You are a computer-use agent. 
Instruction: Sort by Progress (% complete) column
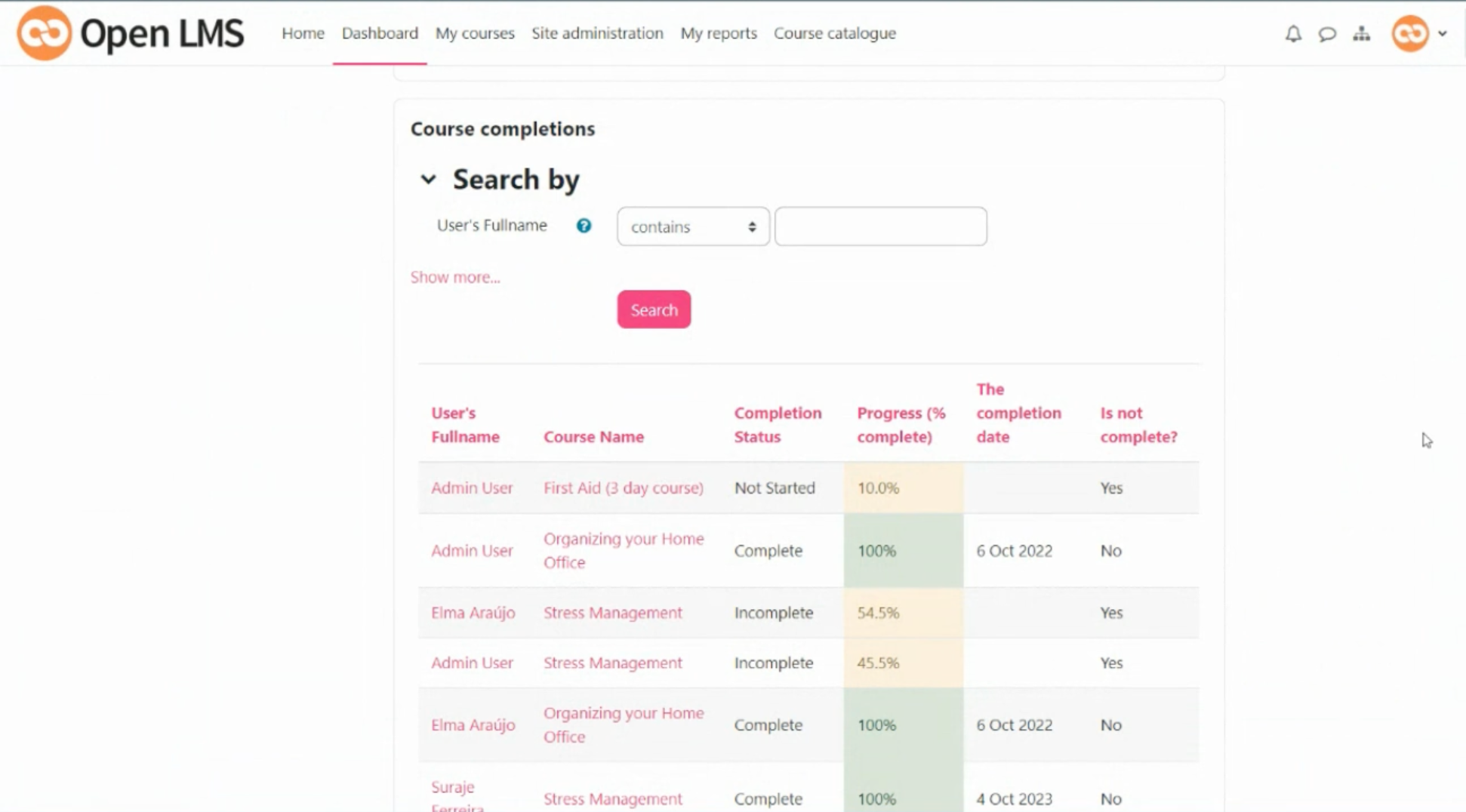(901, 425)
